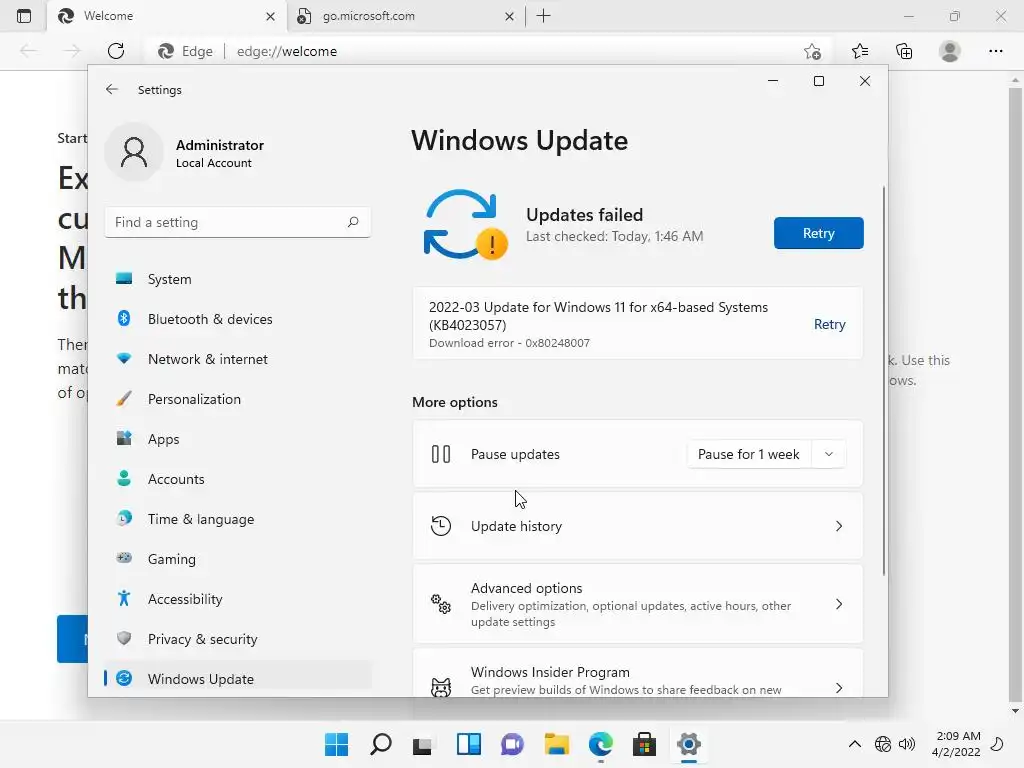Click the Administrator account avatar
The image size is (1024, 768).
(134, 152)
